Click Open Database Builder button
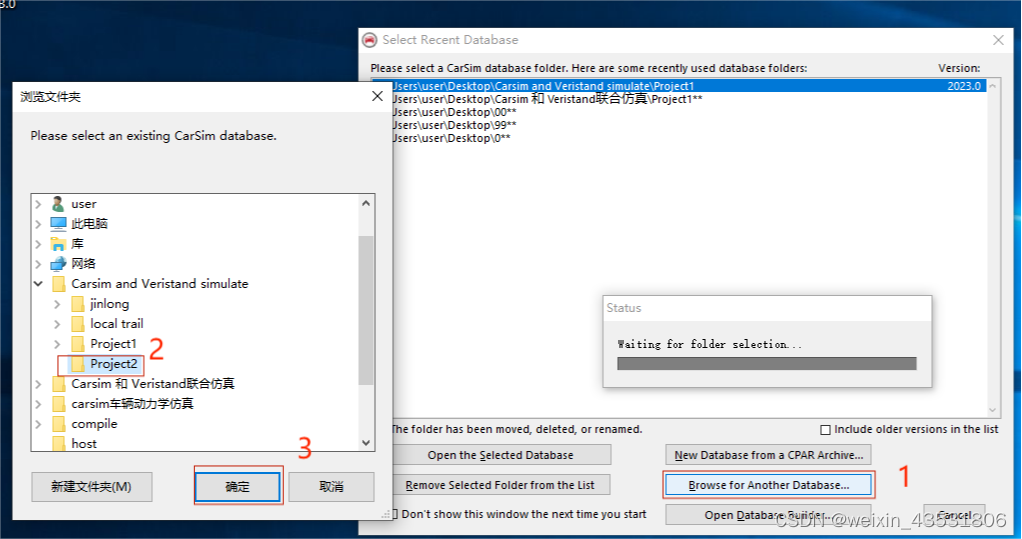 768,515
